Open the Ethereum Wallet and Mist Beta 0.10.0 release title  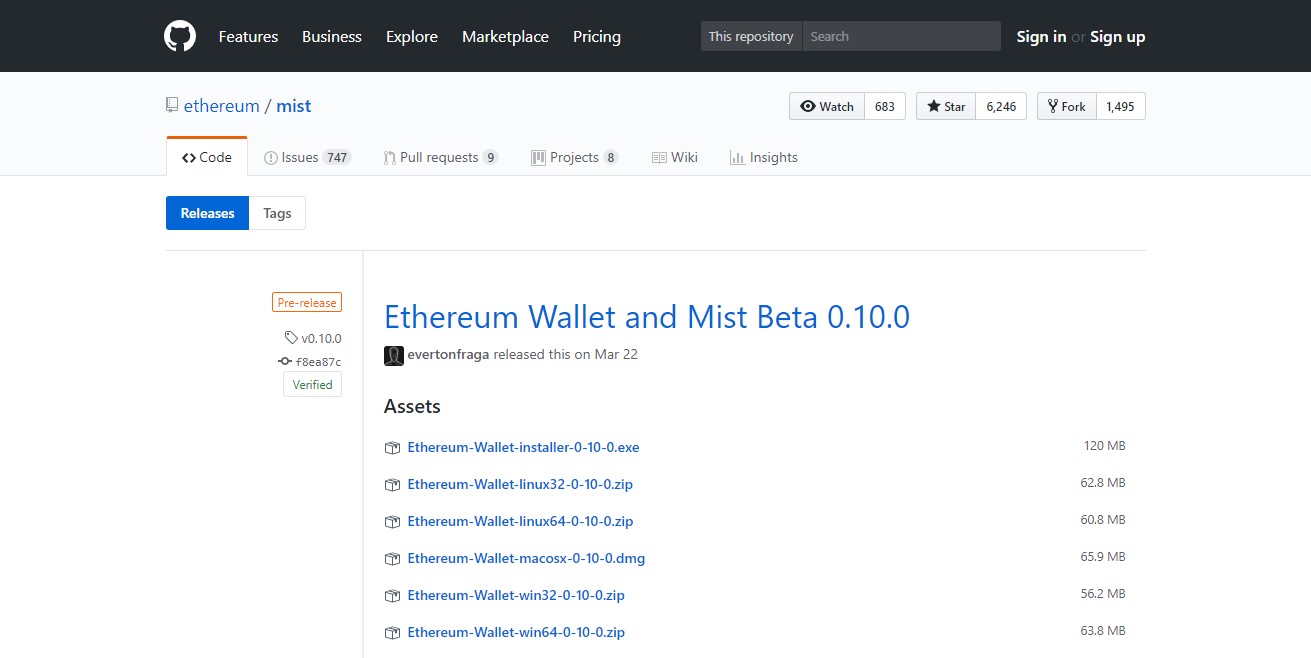[646, 317]
